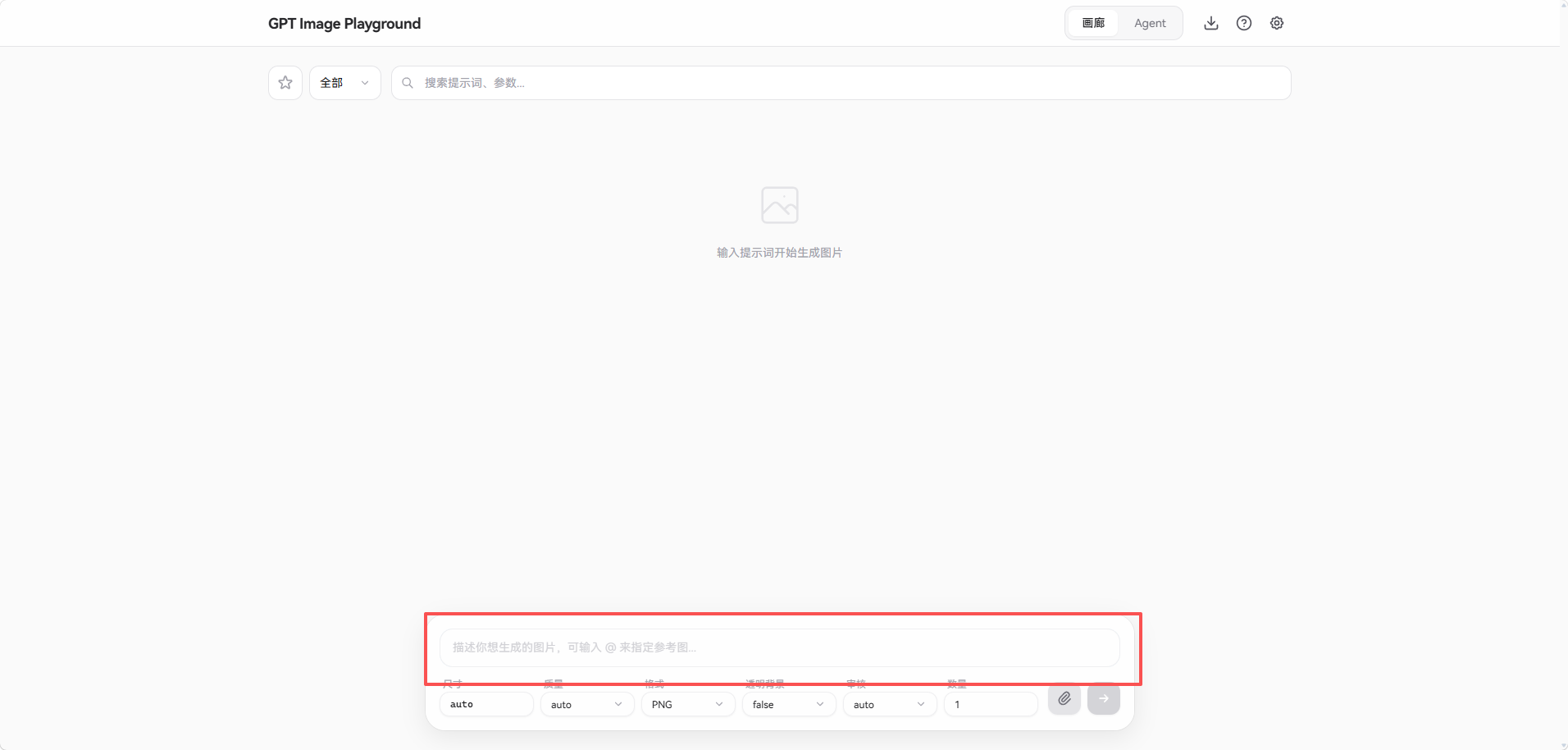This screenshot has width=1568, height=750.
Task: Open the help question-mark icon
Action: [1244, 23]
